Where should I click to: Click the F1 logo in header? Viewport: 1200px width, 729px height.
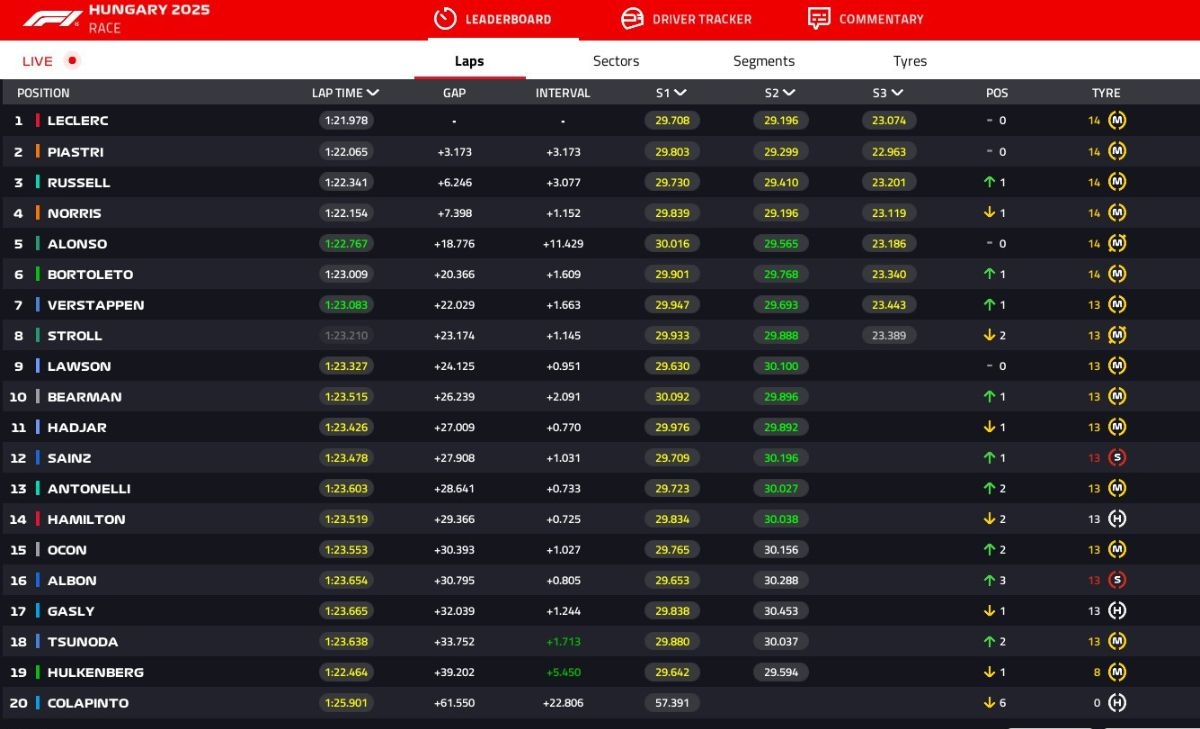tap(52, 19)
